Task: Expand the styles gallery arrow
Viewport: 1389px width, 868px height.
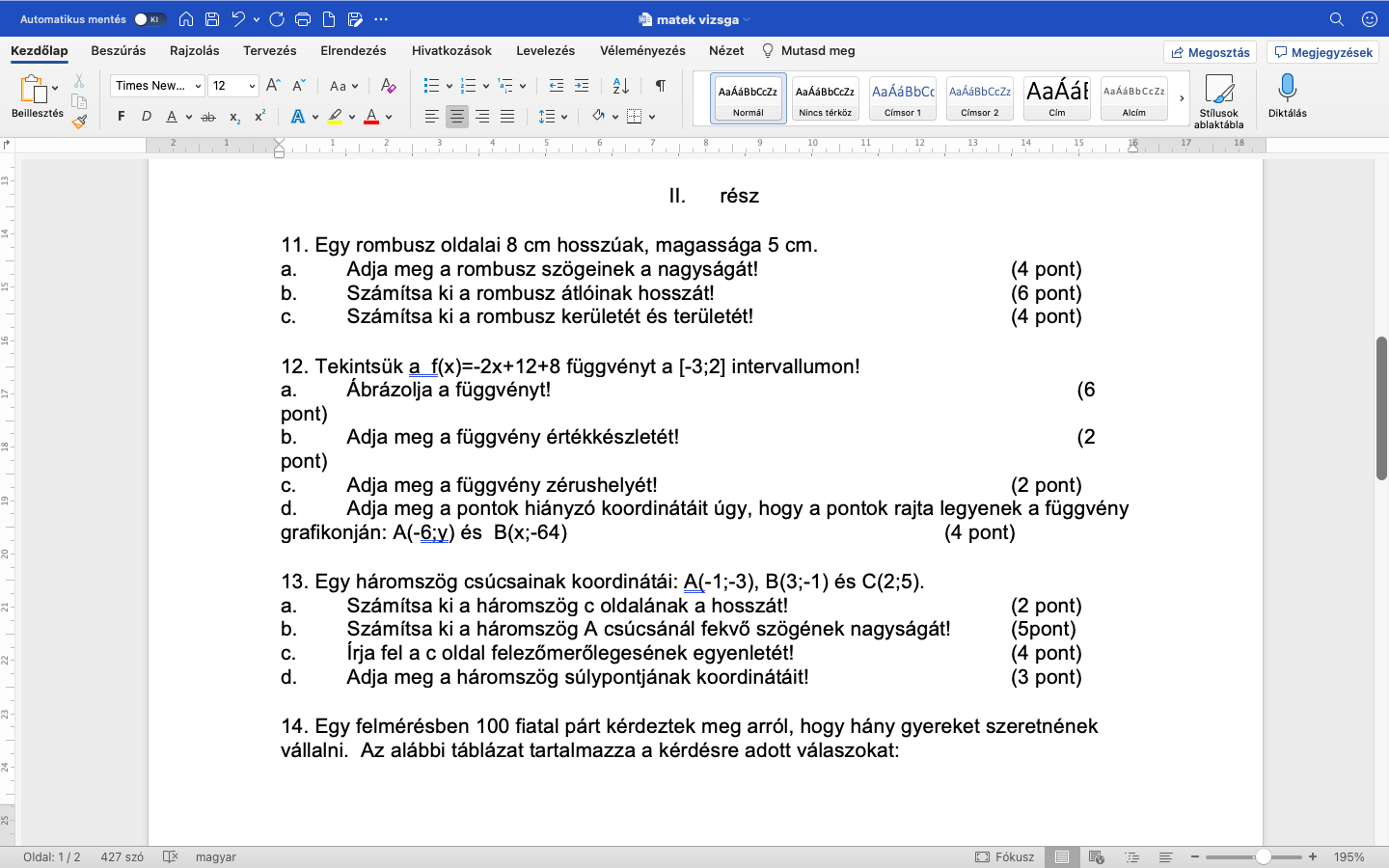Action: [1182, 98]
